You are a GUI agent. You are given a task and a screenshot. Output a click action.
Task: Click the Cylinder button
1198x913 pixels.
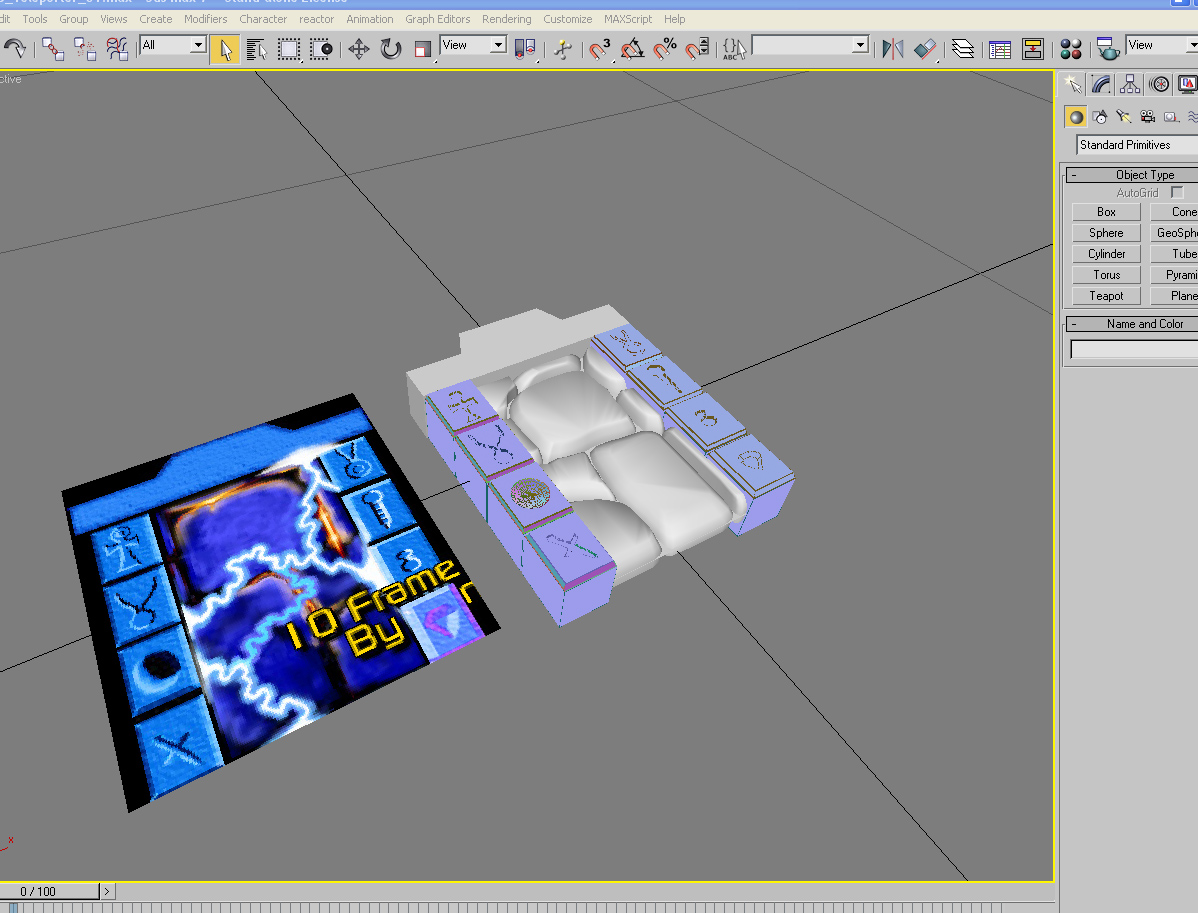pyautogui.click(x=1106, y=254)
